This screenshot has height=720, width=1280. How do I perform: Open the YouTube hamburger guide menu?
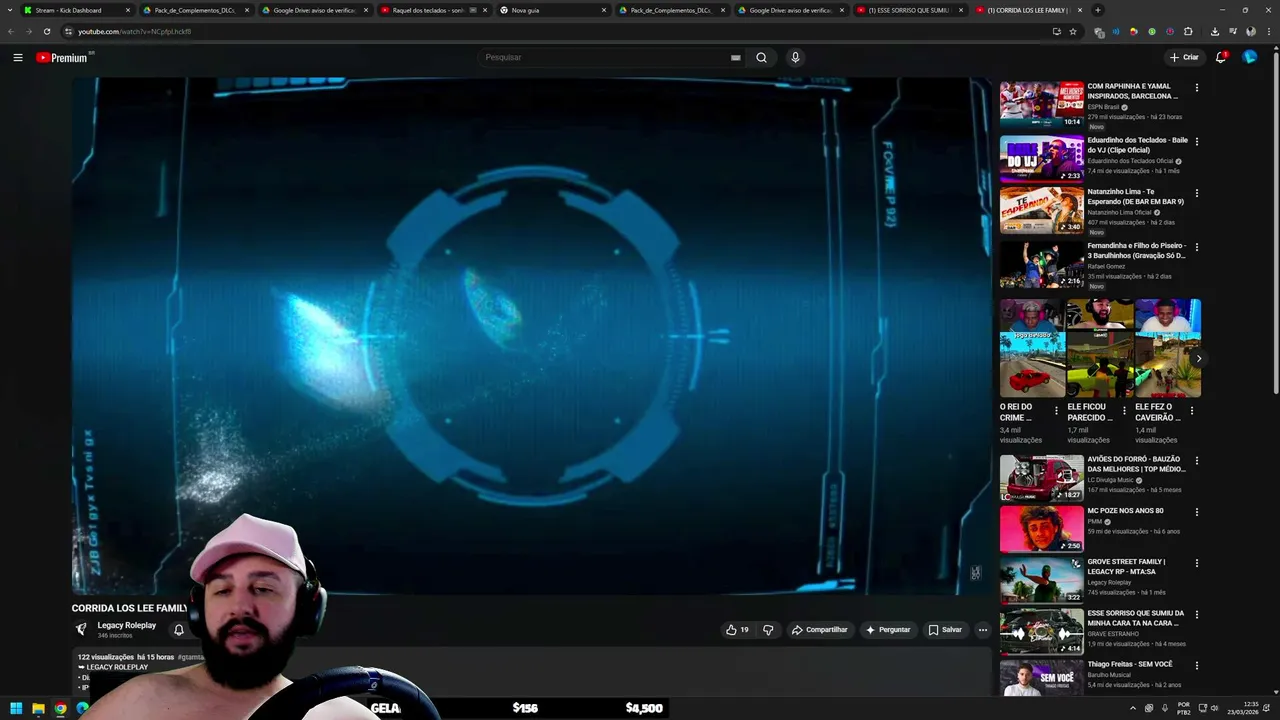pos(18,57)
